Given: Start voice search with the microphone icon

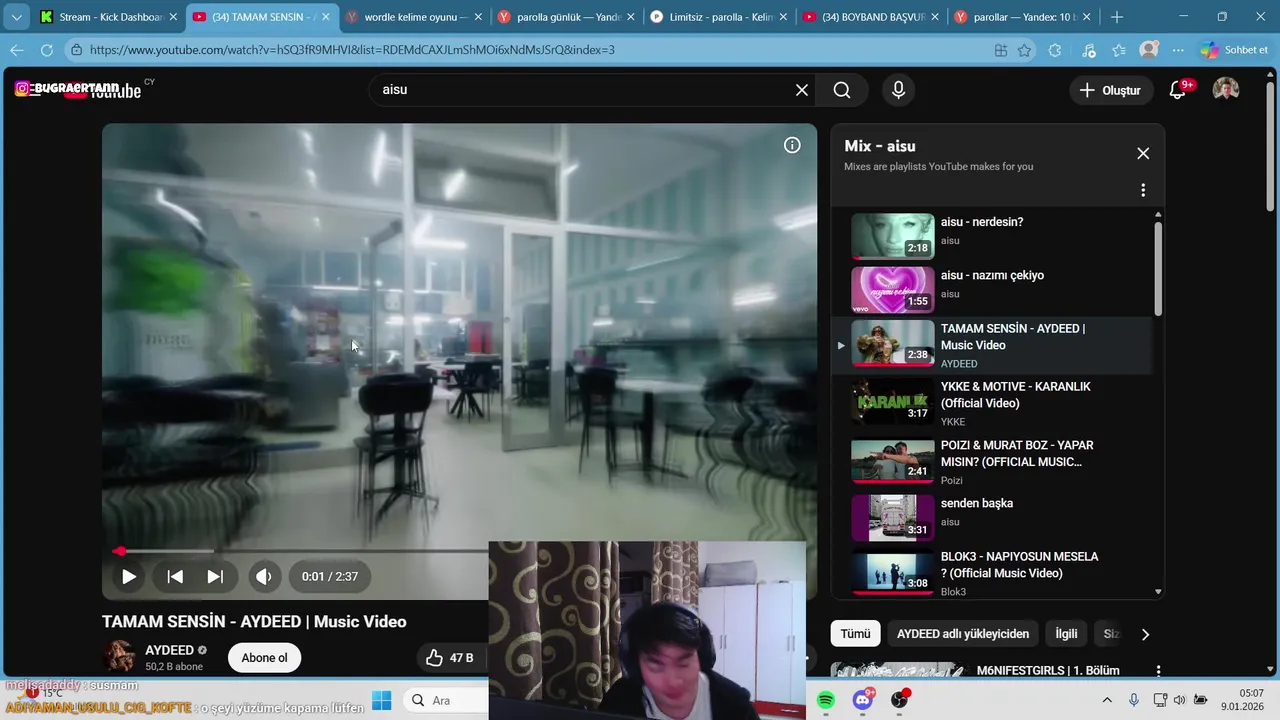Looking at the screenshot, I should [898, 90].
